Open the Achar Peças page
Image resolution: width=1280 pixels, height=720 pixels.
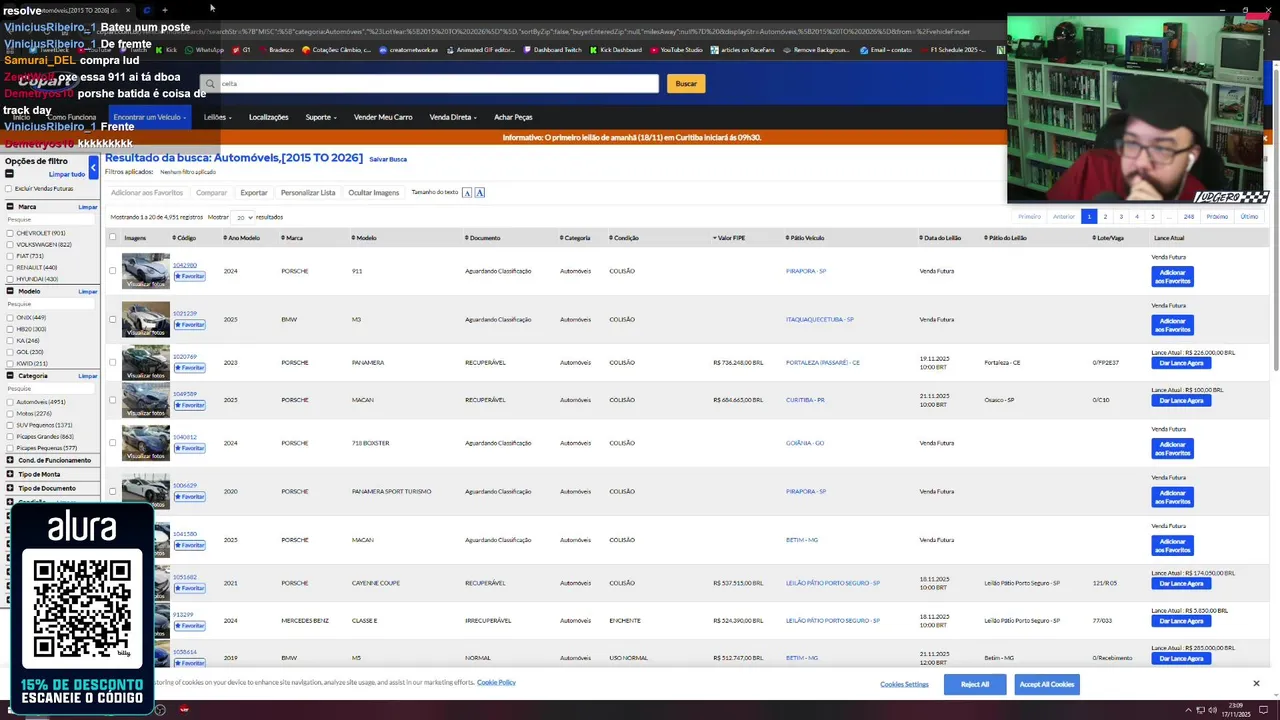(513, 117)
